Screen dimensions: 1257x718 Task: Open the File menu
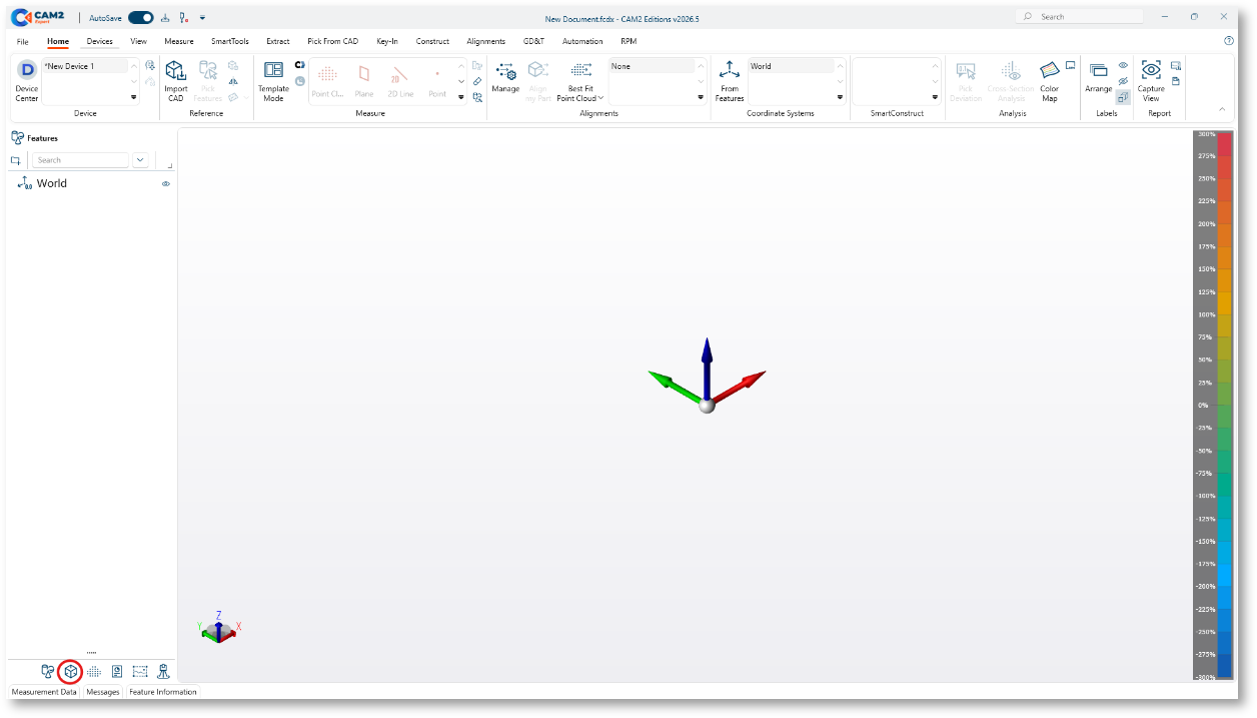pos(23,42)
